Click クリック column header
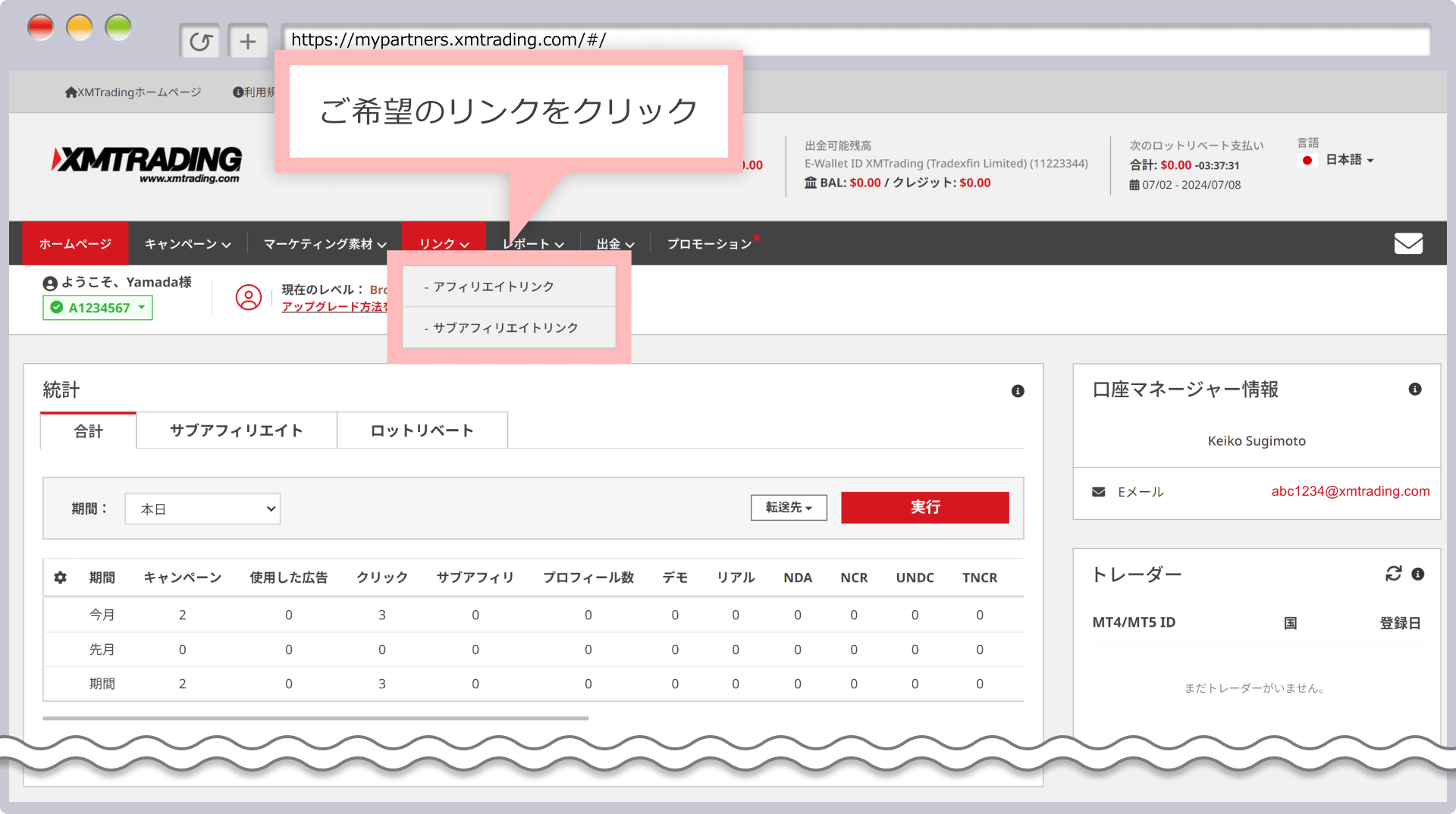 382,578
